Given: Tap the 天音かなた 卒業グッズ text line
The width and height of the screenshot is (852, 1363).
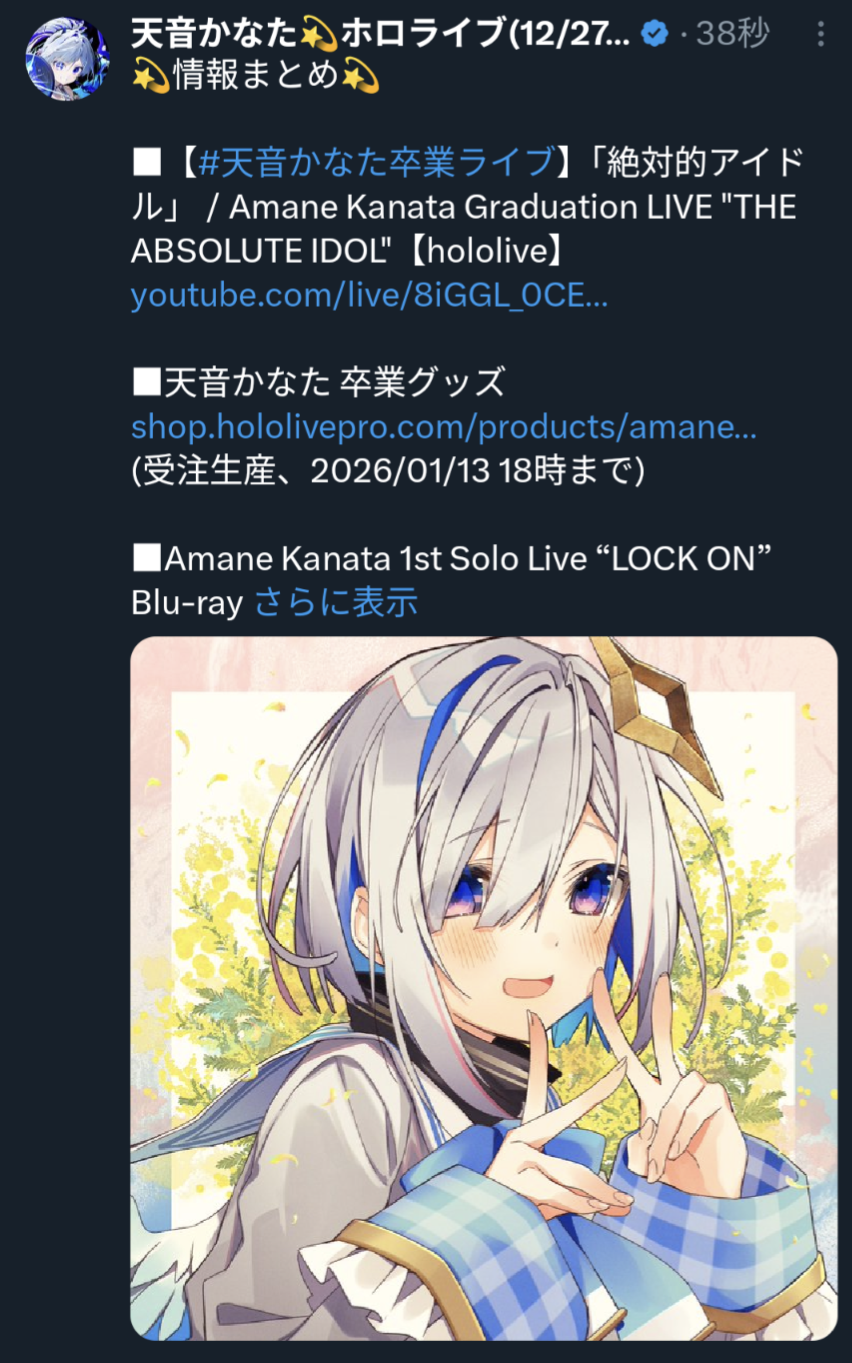Looking at the screenshot, I should pos(318,382).
